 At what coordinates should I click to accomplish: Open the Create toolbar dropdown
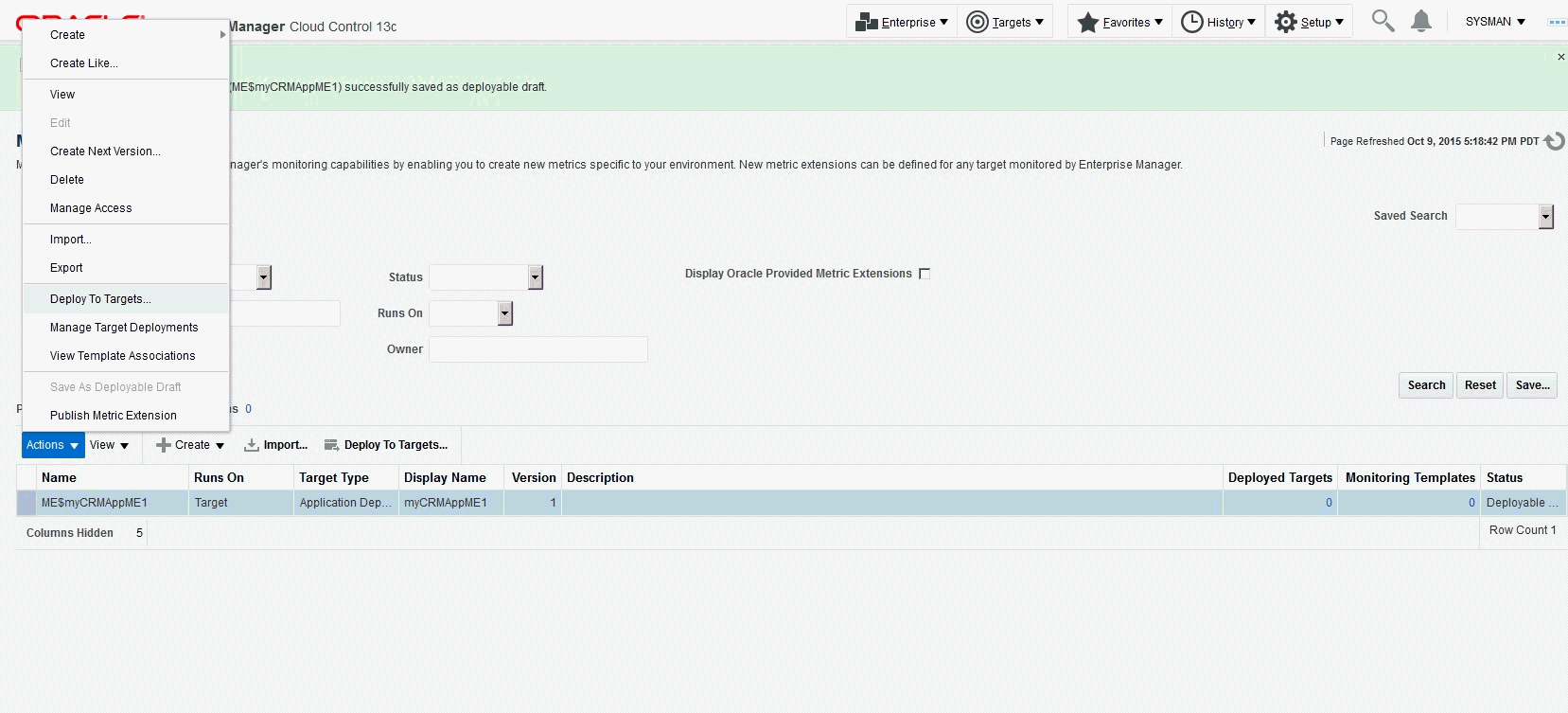coord(190,445)
